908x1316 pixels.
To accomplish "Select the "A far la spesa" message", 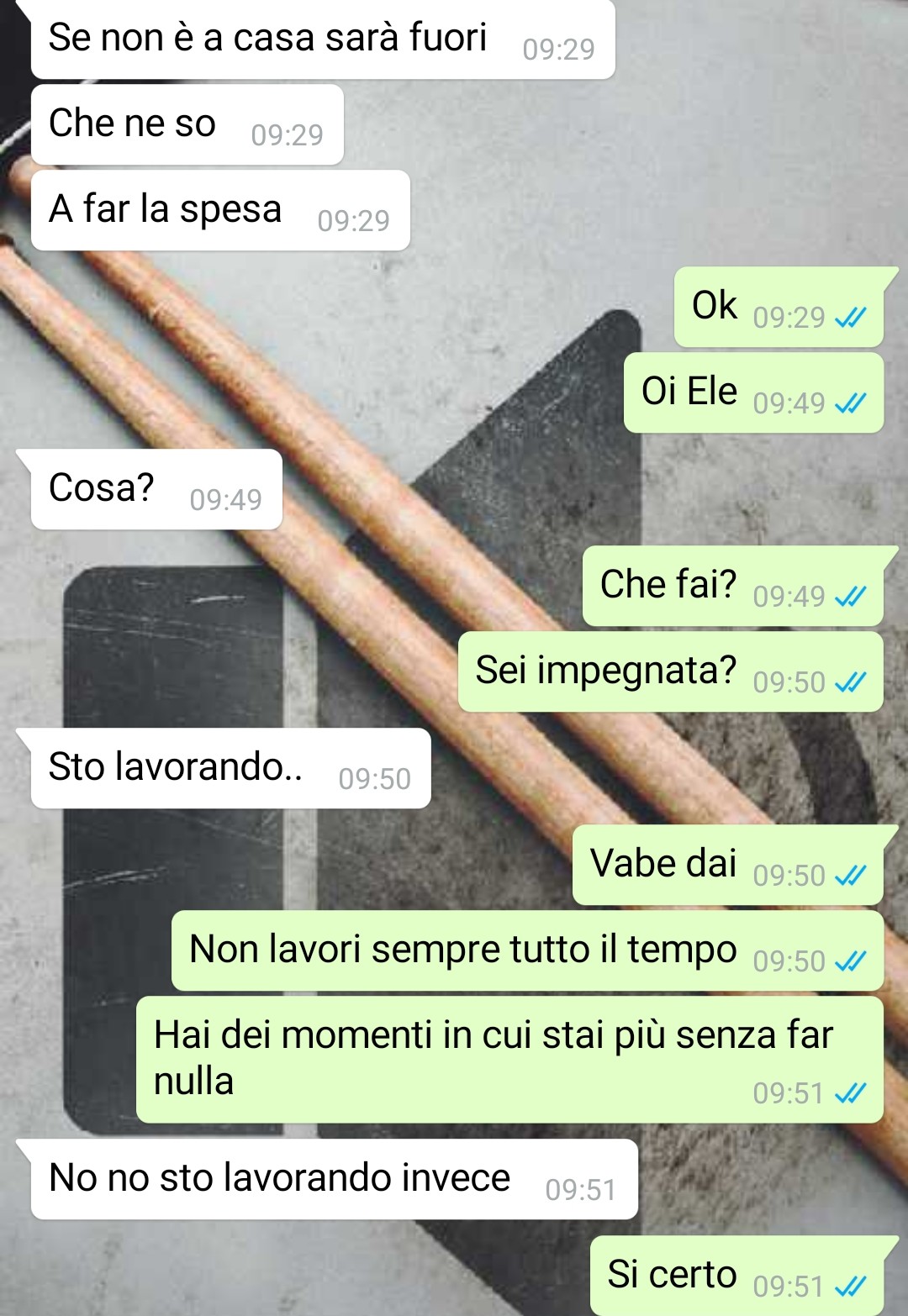I will [220, 210].
